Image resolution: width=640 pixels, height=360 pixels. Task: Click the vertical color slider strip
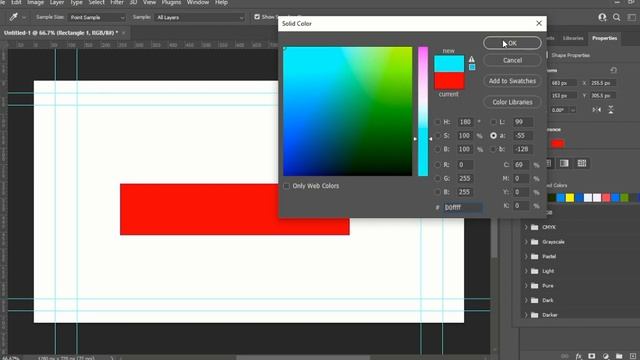(x=423, y=111)
